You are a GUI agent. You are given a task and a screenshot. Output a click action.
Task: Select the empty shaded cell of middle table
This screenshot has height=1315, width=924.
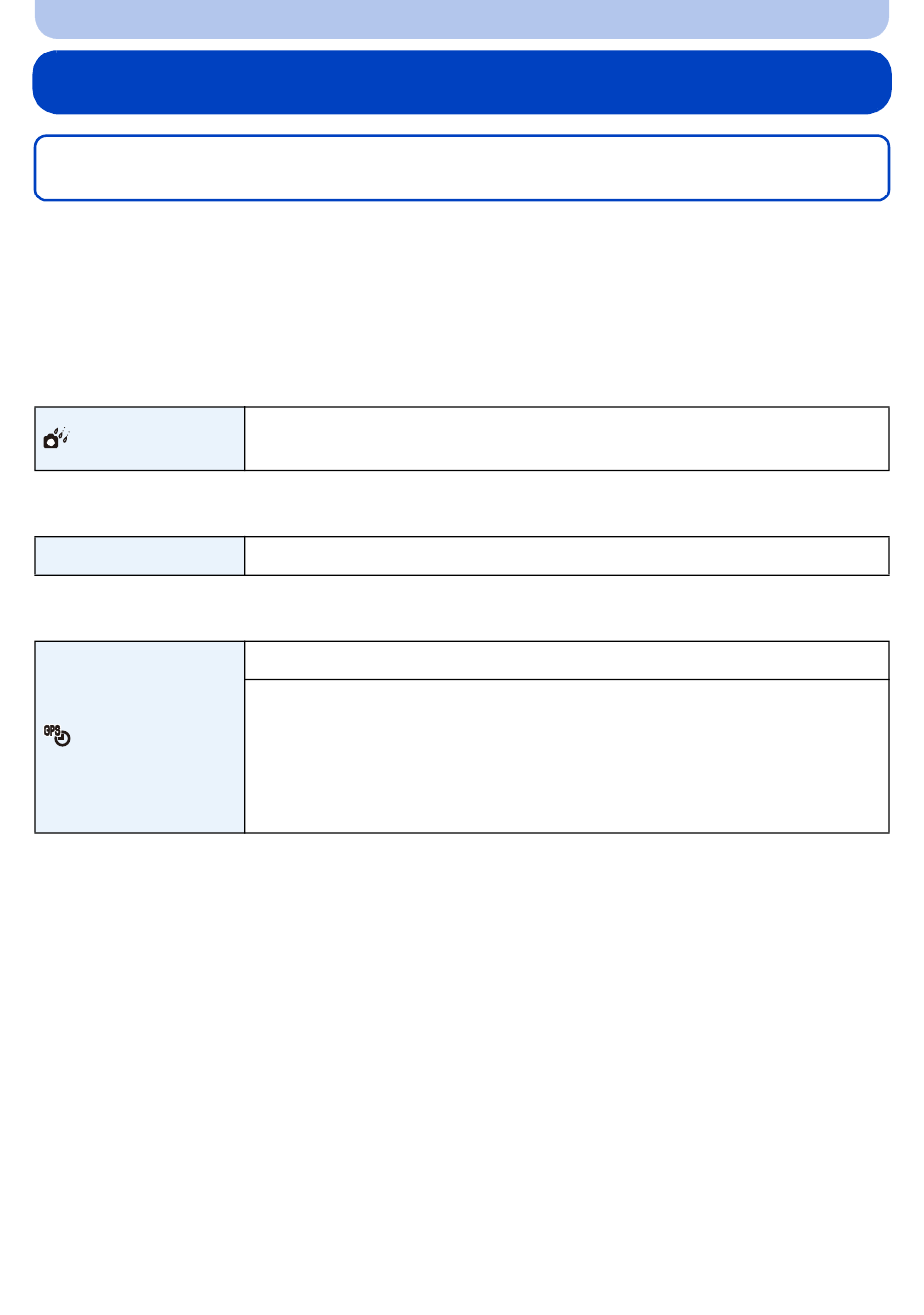pos(140,555)
